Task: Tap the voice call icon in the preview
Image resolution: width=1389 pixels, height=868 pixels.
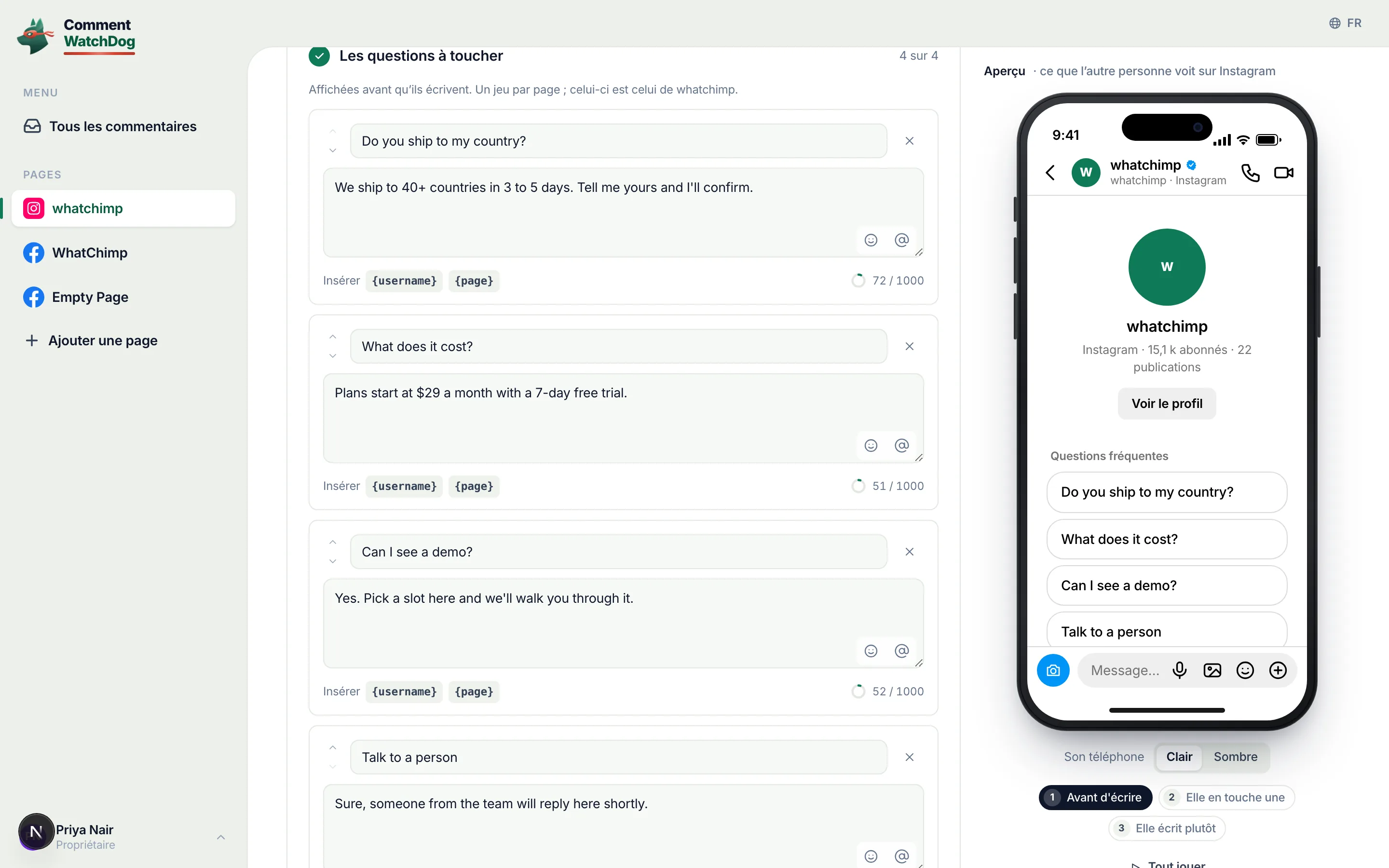Action: (1251, 173)
